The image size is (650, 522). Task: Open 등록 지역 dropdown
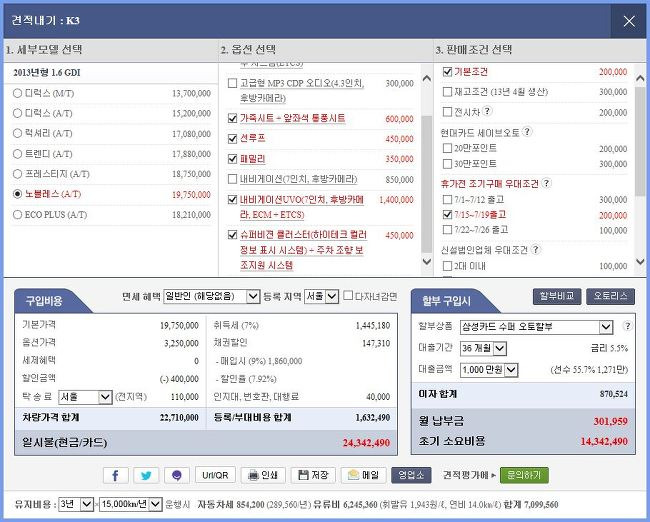322,296
